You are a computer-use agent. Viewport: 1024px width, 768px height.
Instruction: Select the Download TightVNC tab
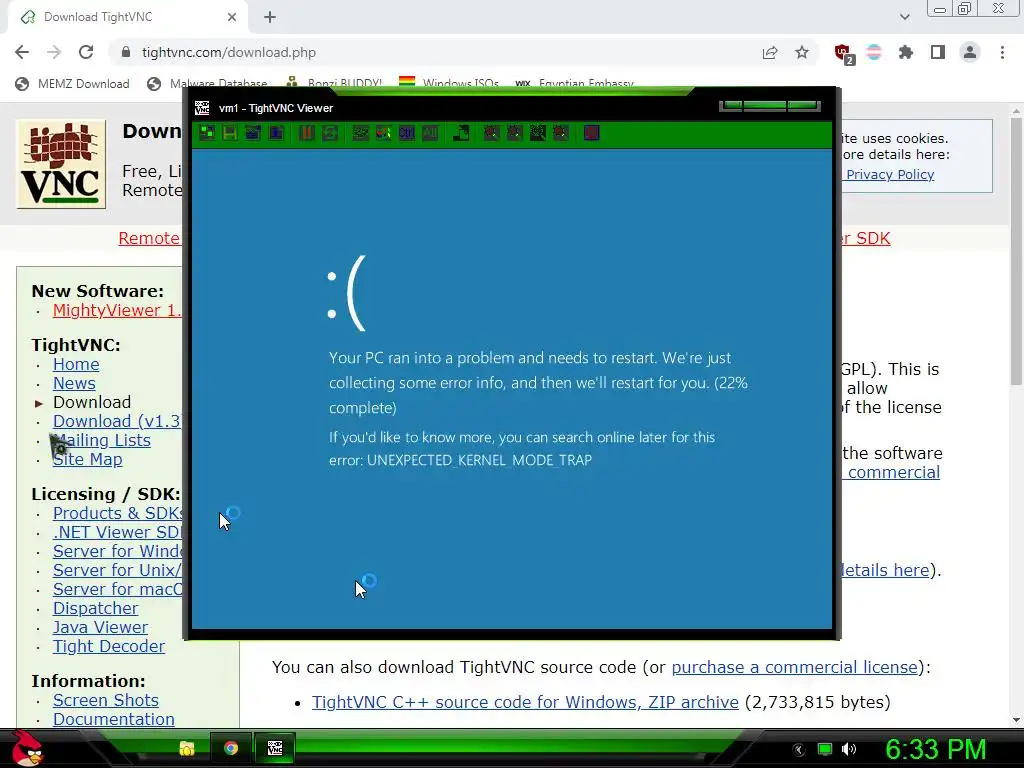pos(127,17)
